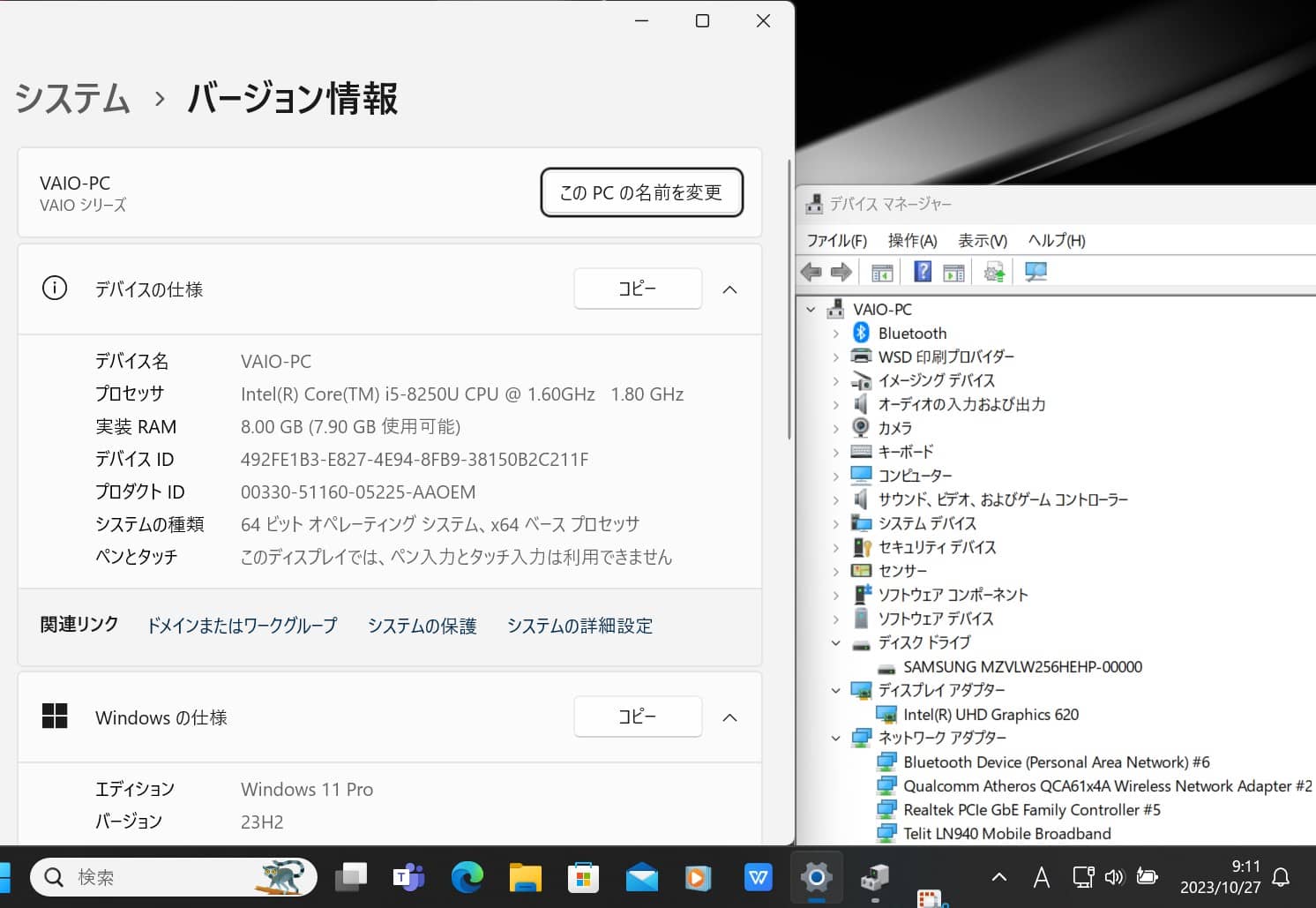The width and height of the screenshot is (1316, 908).
Task: Launch Microsoft Edge from the taskbar
Action: pos(467,877)
